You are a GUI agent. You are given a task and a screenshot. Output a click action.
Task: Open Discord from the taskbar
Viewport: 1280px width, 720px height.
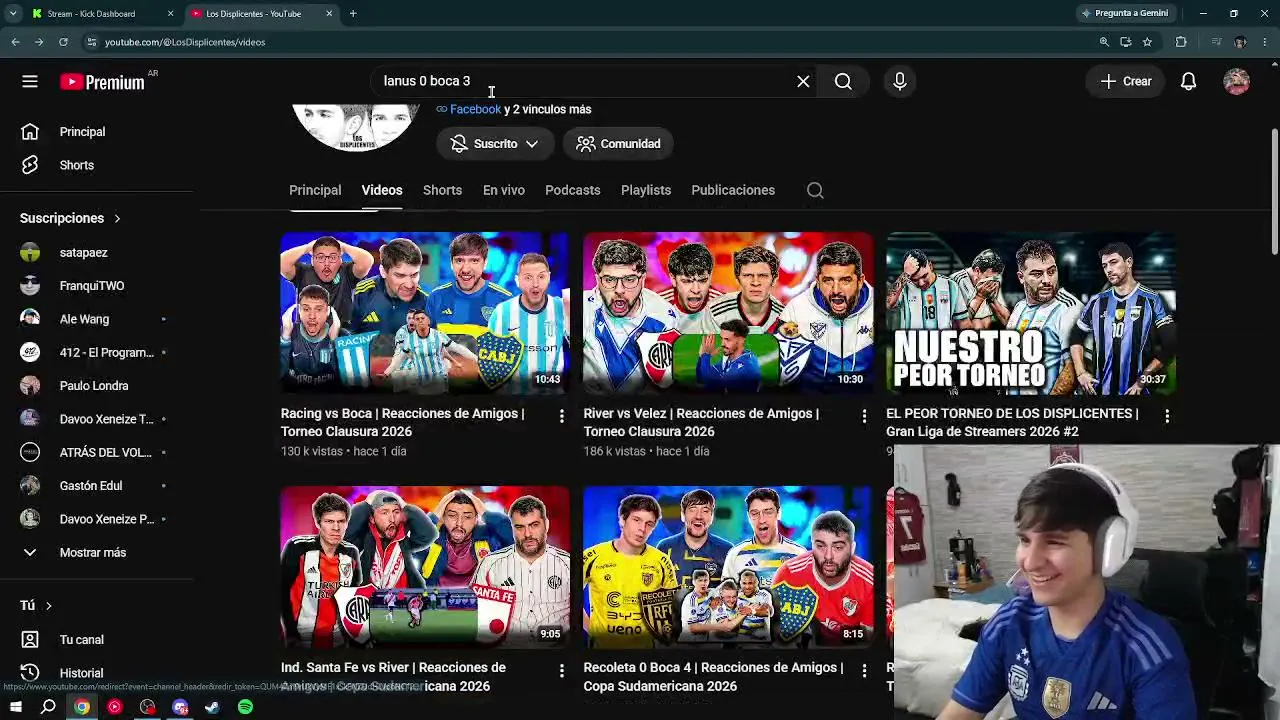tap(180, 707)
